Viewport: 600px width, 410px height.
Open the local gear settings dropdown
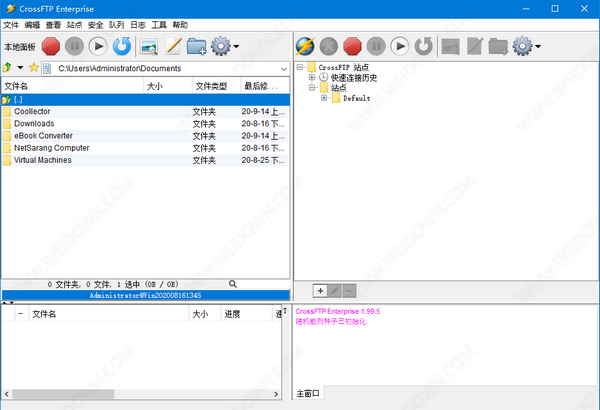225,46
